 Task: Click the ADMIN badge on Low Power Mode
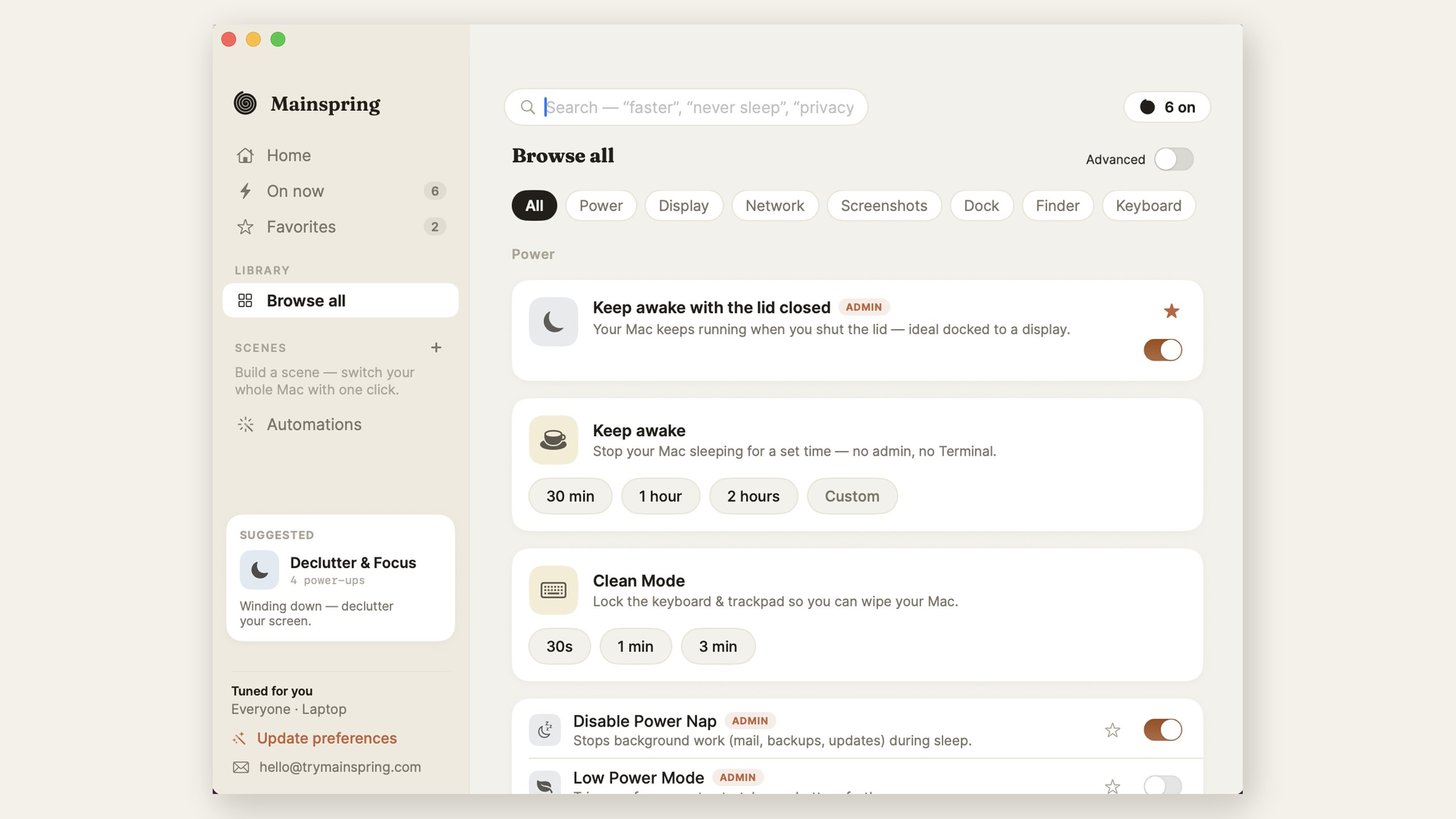[738, 777]
